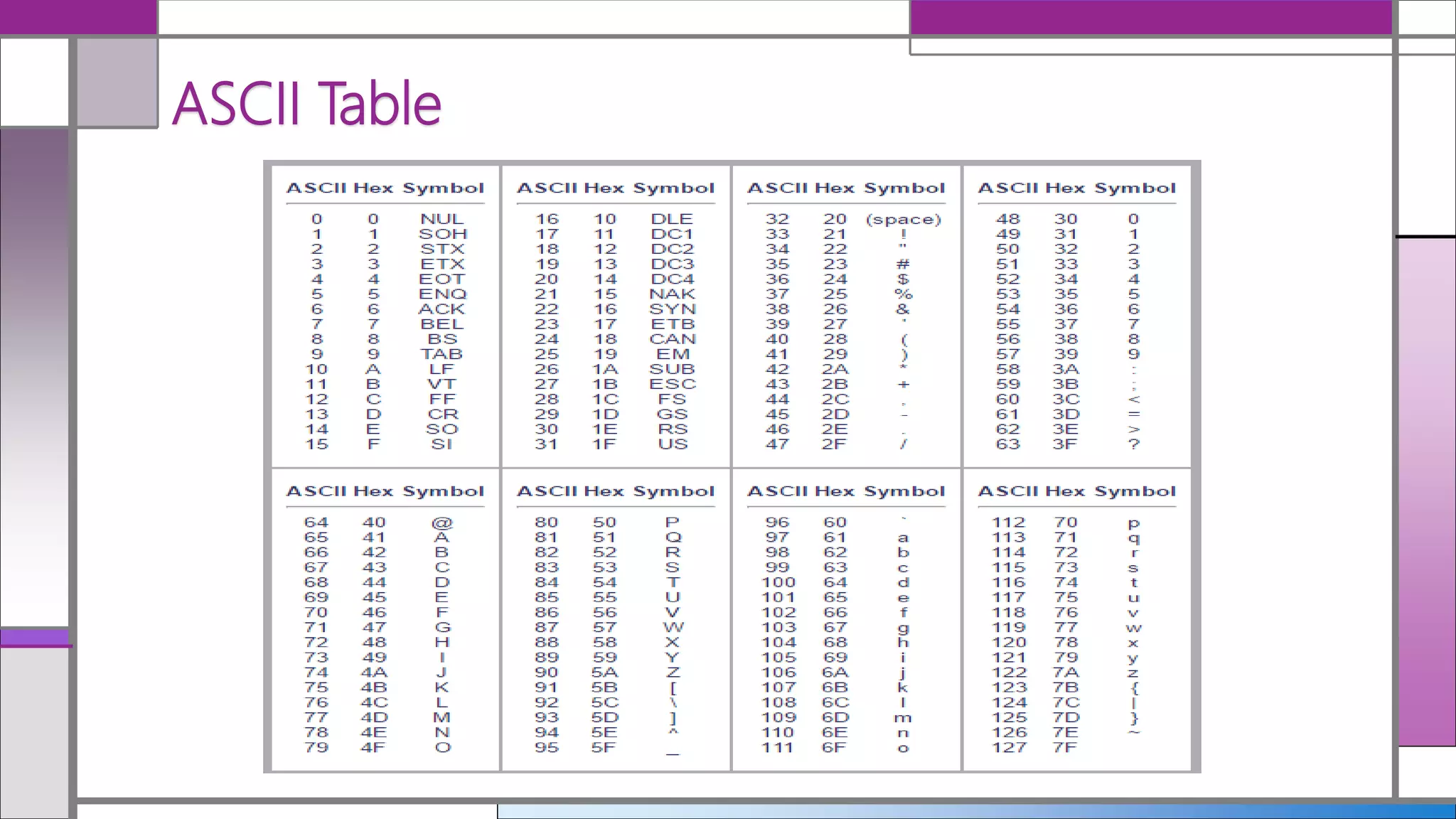The width and height of the screenshot is (1456, 819).
Task: Click the lowercase z symbol entry
Action: [1133, 673]
